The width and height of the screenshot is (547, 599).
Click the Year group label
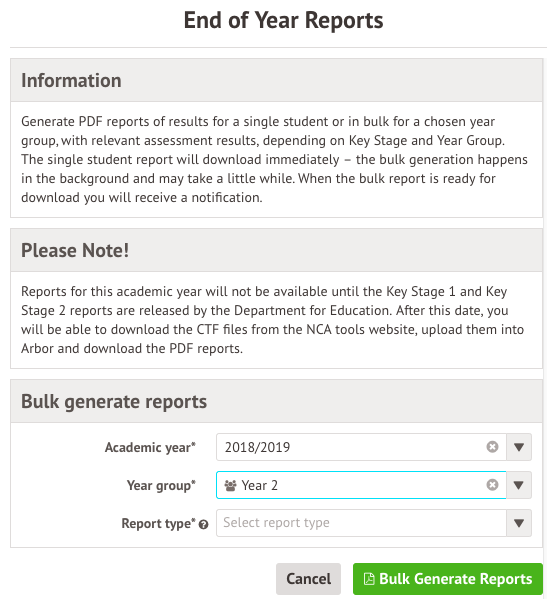click(161, 486)
